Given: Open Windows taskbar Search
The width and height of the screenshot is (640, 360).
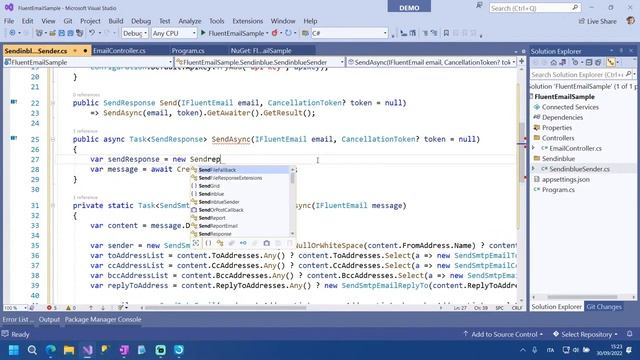Looking at the screenshot, I should click(32, 350).
